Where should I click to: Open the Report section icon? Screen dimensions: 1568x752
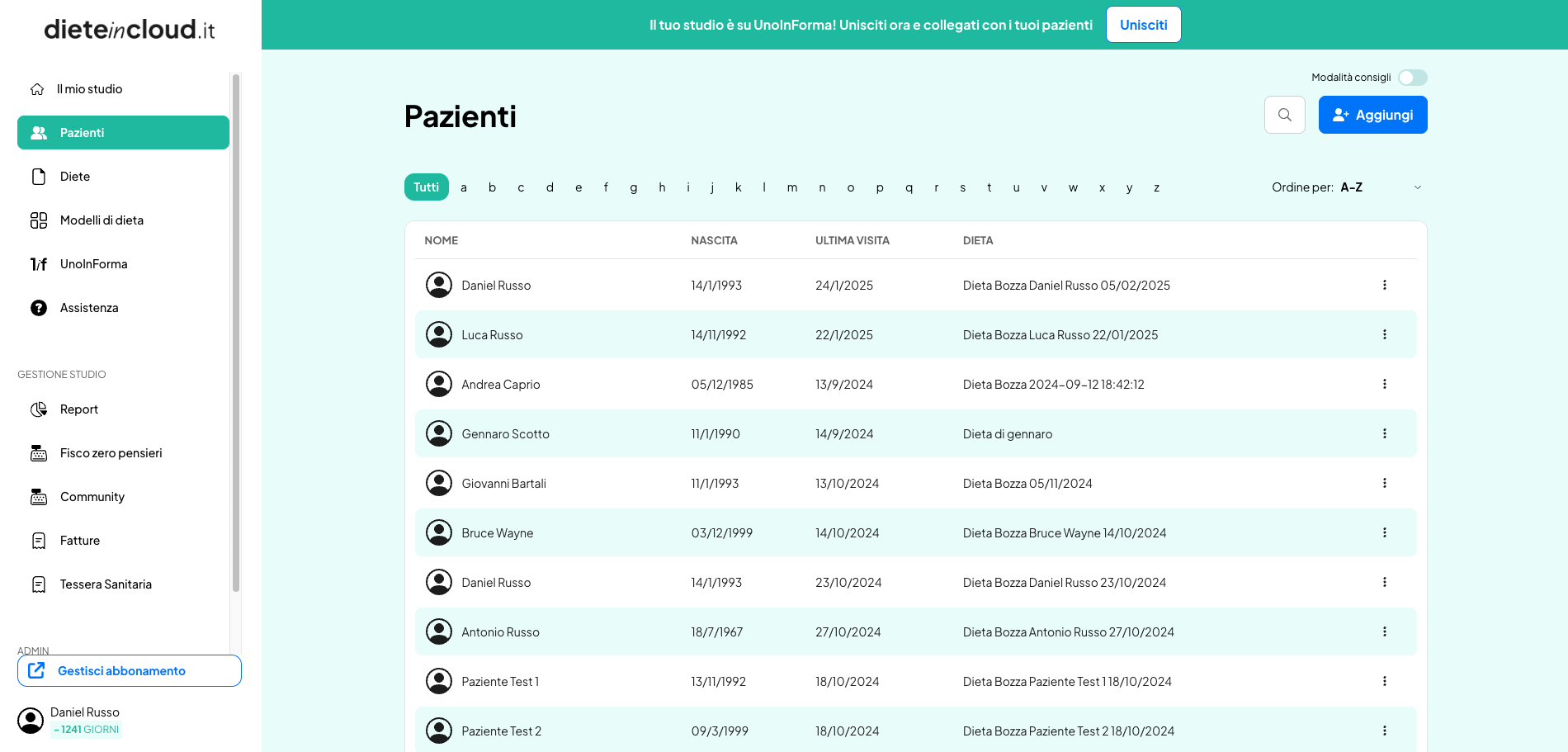pos(39,409)
